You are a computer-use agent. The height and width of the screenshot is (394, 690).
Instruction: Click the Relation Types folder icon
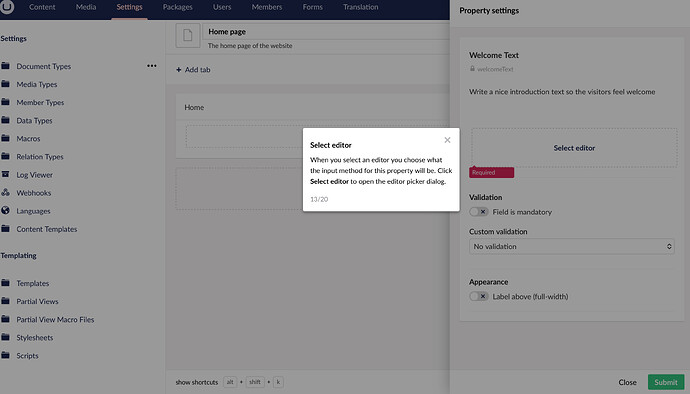pos(5,156)
